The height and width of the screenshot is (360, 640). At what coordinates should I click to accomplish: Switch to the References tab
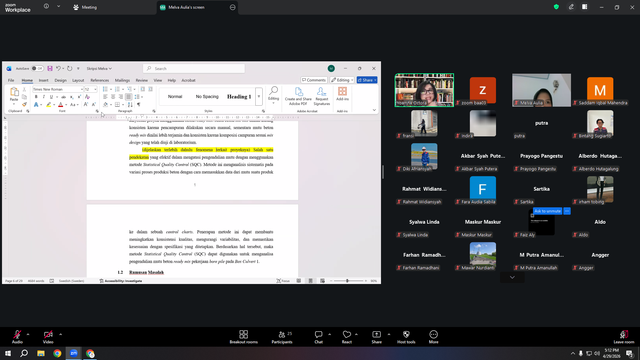click(x=100, y=80)
